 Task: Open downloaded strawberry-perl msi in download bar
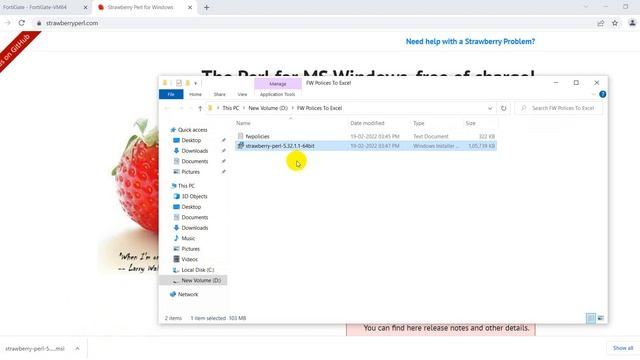(x=35, y=349)
